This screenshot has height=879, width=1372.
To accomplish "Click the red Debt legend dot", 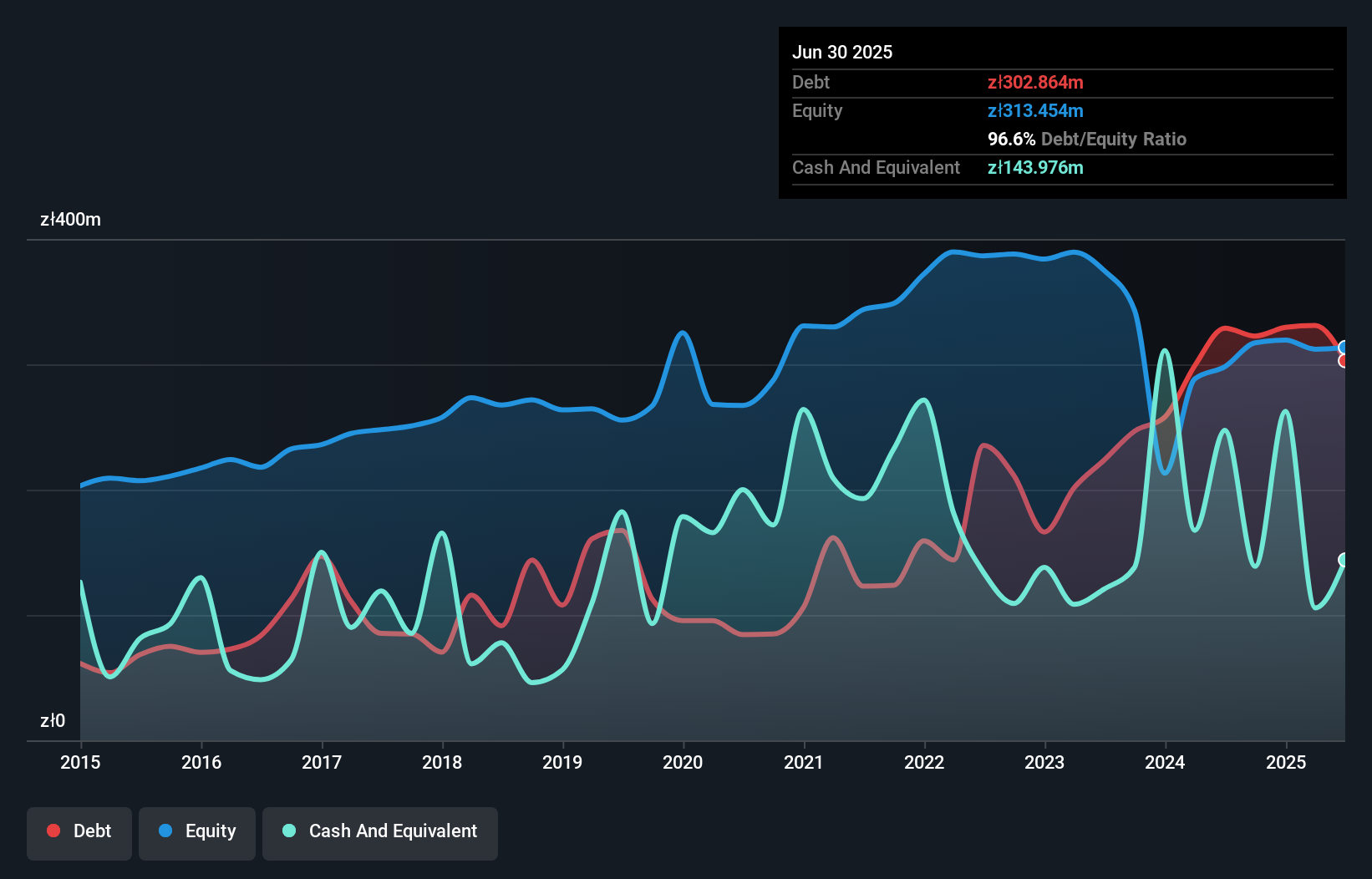I will (x=53, y=831).
